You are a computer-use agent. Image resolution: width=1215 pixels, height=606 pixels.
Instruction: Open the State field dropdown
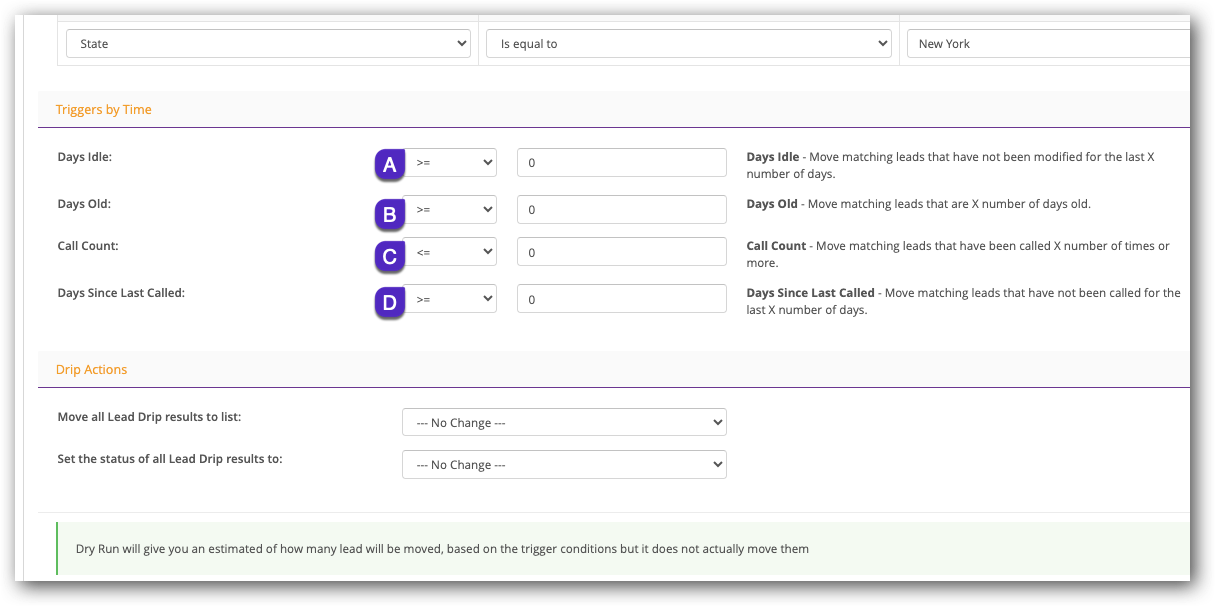coord(268,44)
